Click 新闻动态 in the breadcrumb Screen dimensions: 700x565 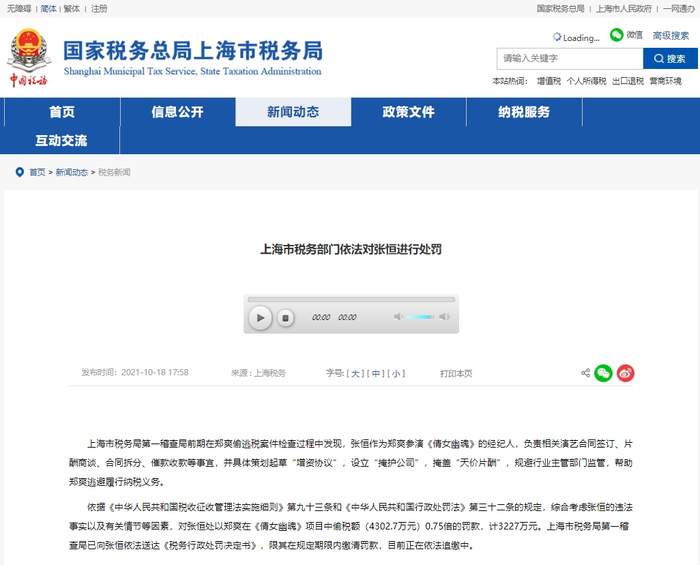click(x=71, y=172)
